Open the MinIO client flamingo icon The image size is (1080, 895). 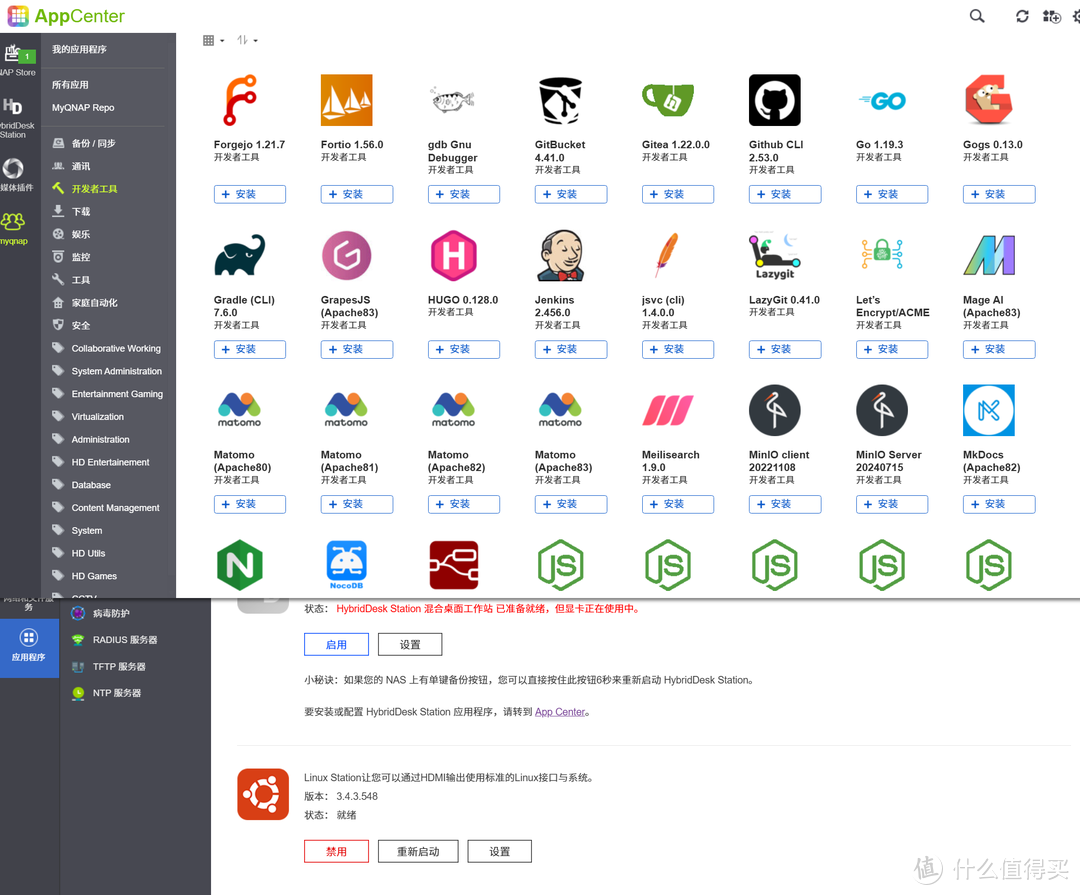click(x=775, y=411)
